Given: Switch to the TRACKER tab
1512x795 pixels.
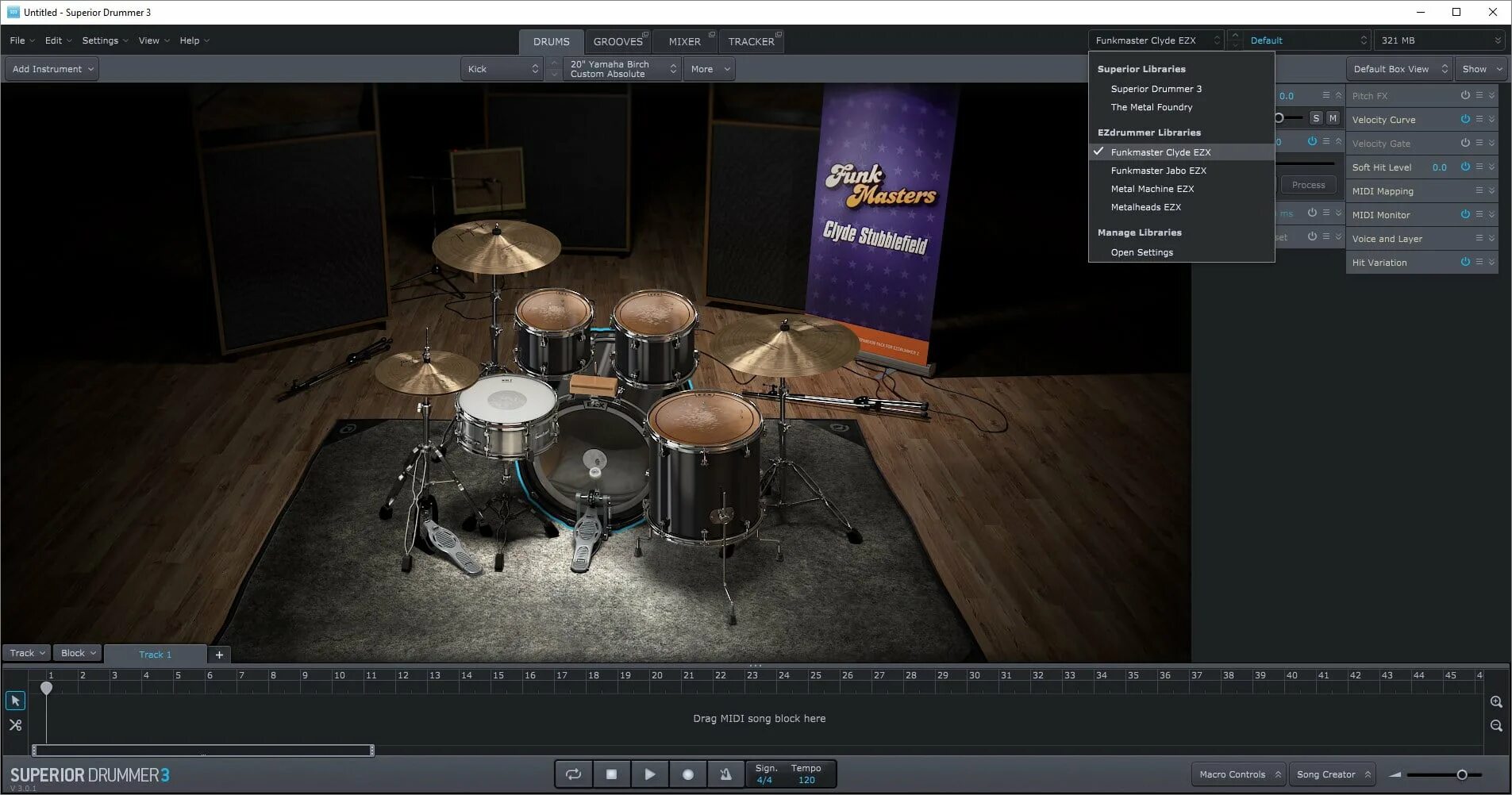Looking at the screenshot, I should pyautogui.click(x=751, y=41).
